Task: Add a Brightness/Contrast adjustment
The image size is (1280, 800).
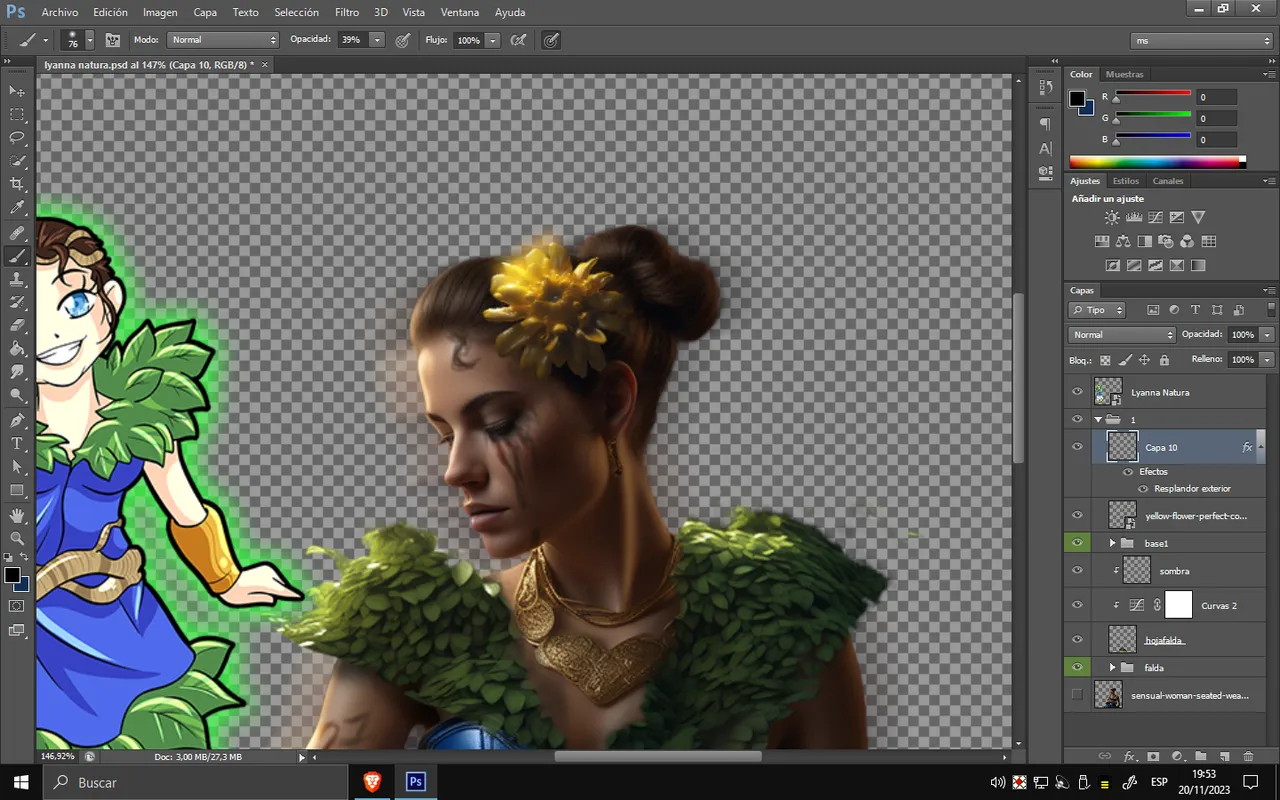Action: pos(1112,217)
